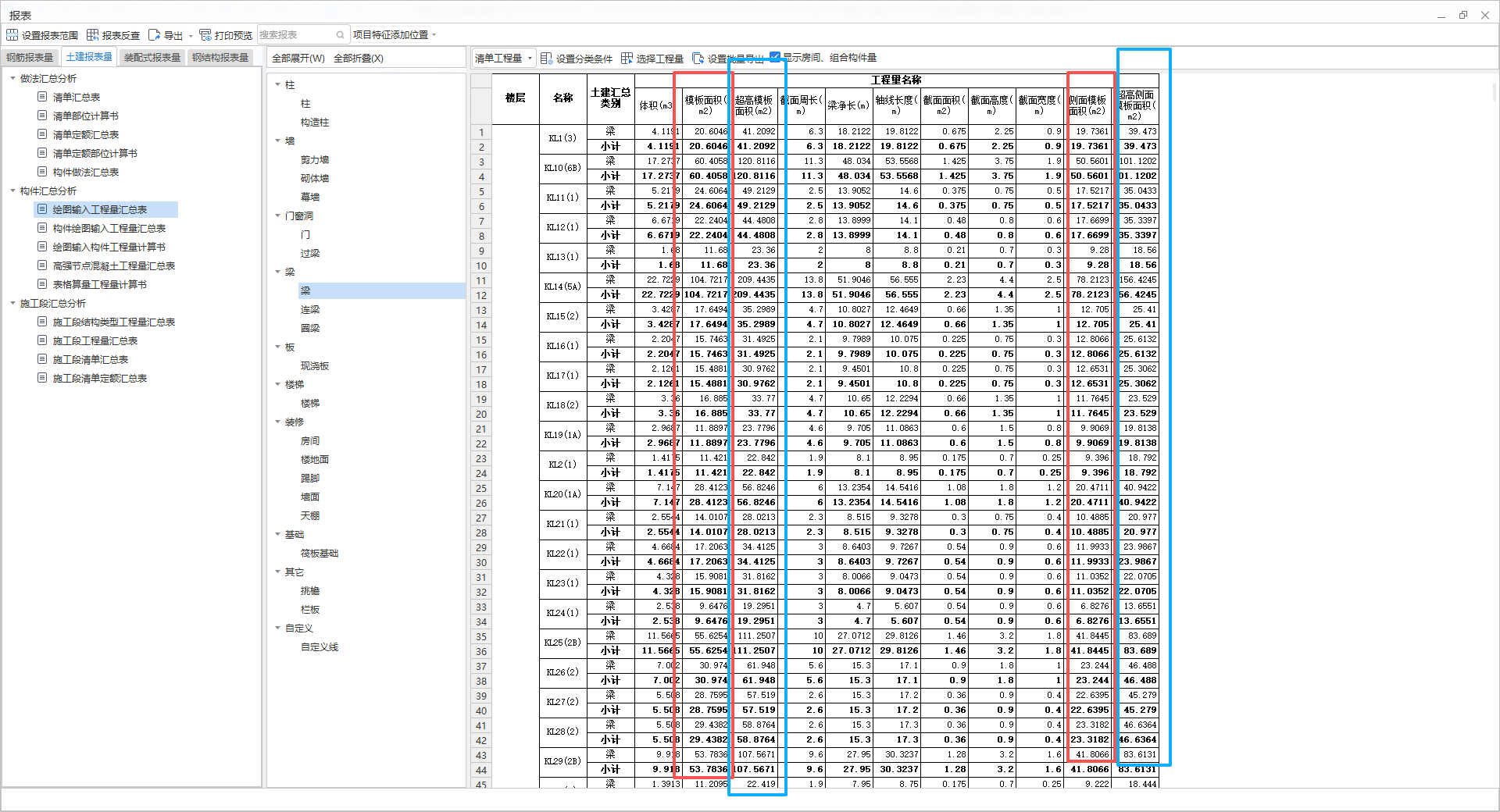1500x812 pixels.
Task: Select 楼地面 in the component tree
Action: pyautogui.click(x=315, y=459)
